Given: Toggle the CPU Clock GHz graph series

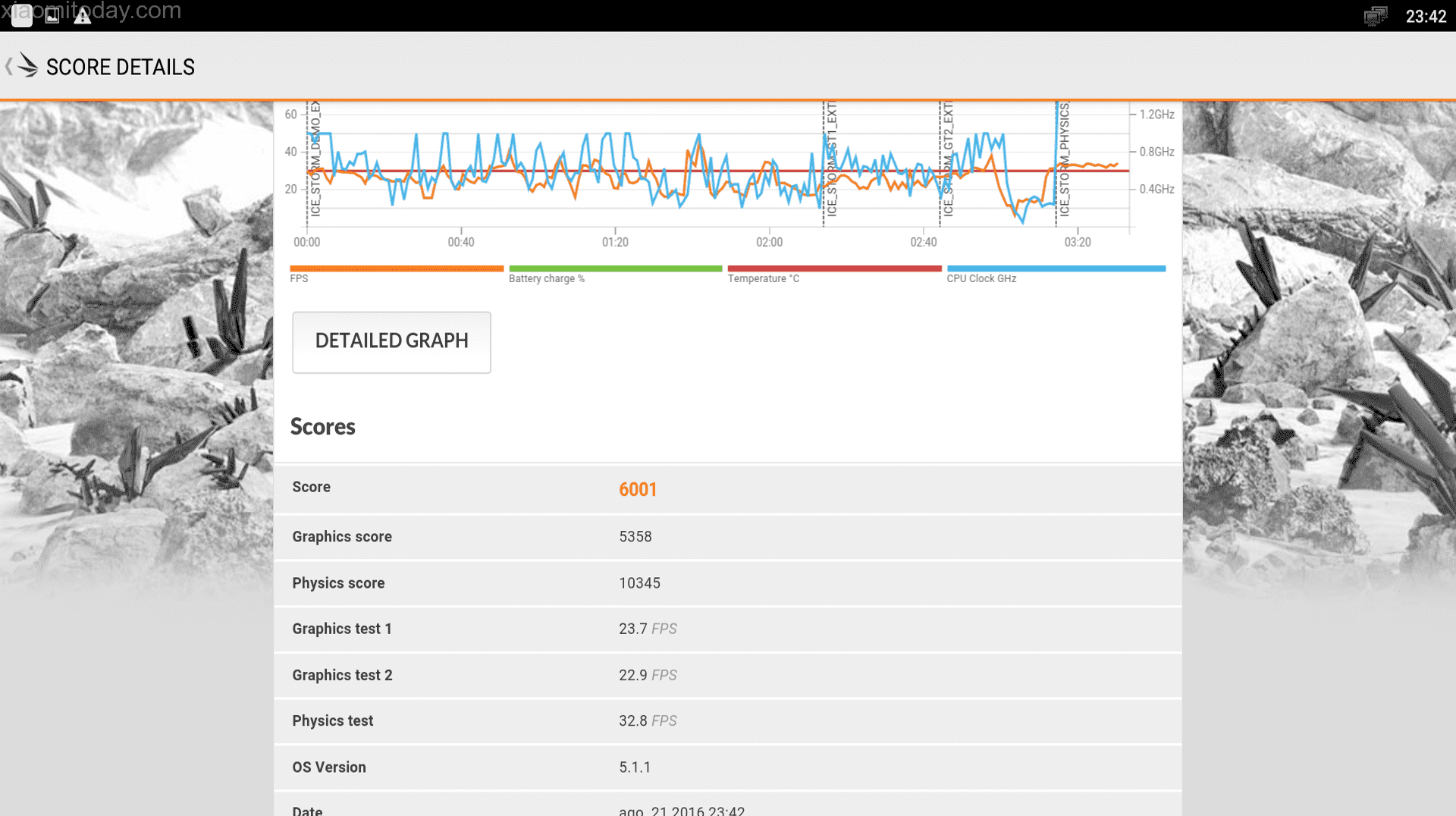Looking at the screenshot, I should [1056, 268].
